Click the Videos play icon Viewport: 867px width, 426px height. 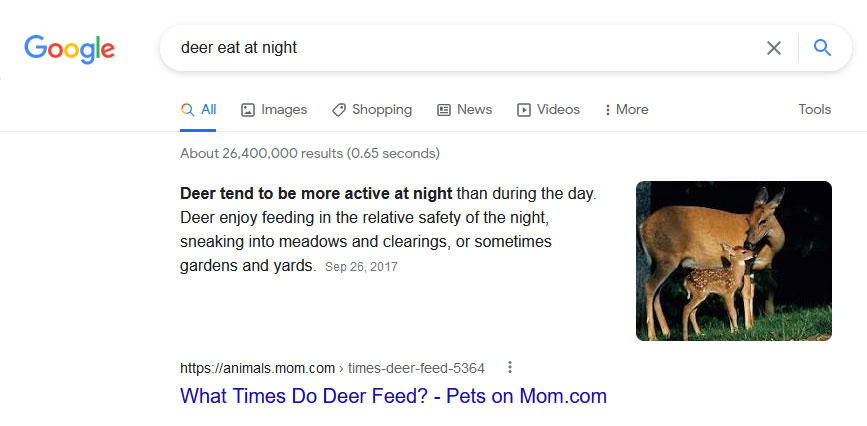524,110
